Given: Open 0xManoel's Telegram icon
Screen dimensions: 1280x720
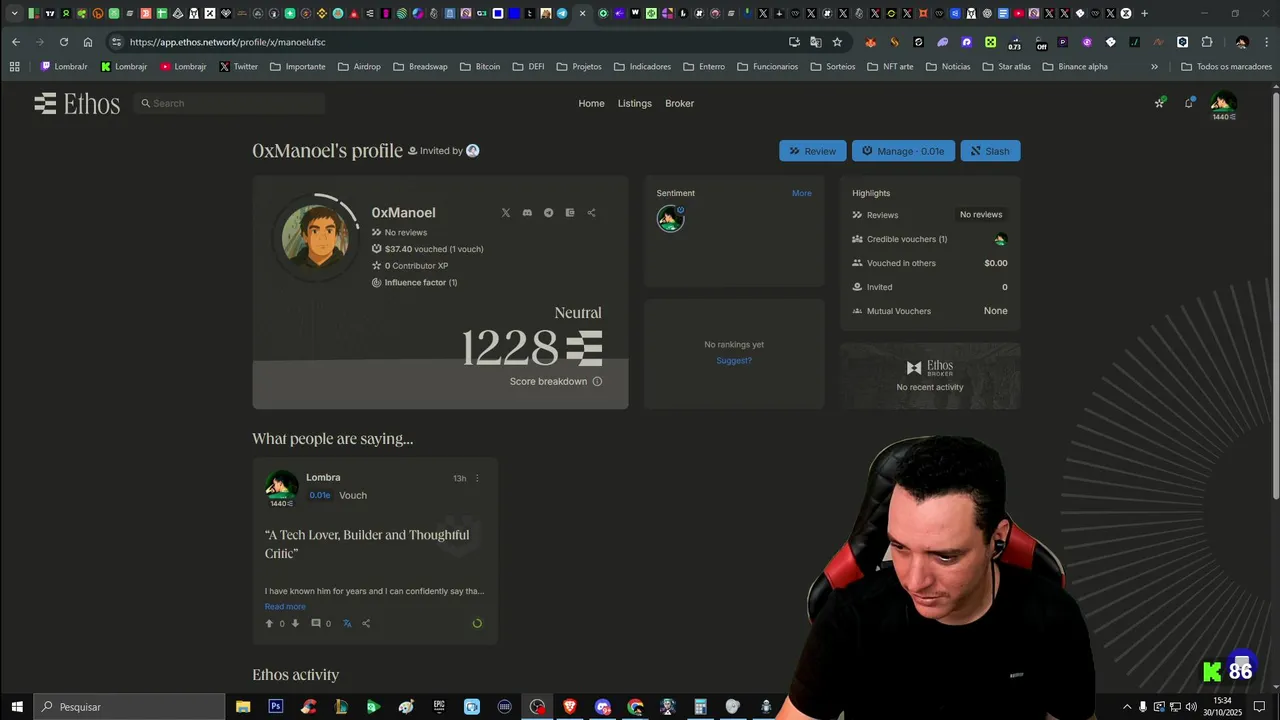Looking at the screenshot, I should tap(548, 213).
